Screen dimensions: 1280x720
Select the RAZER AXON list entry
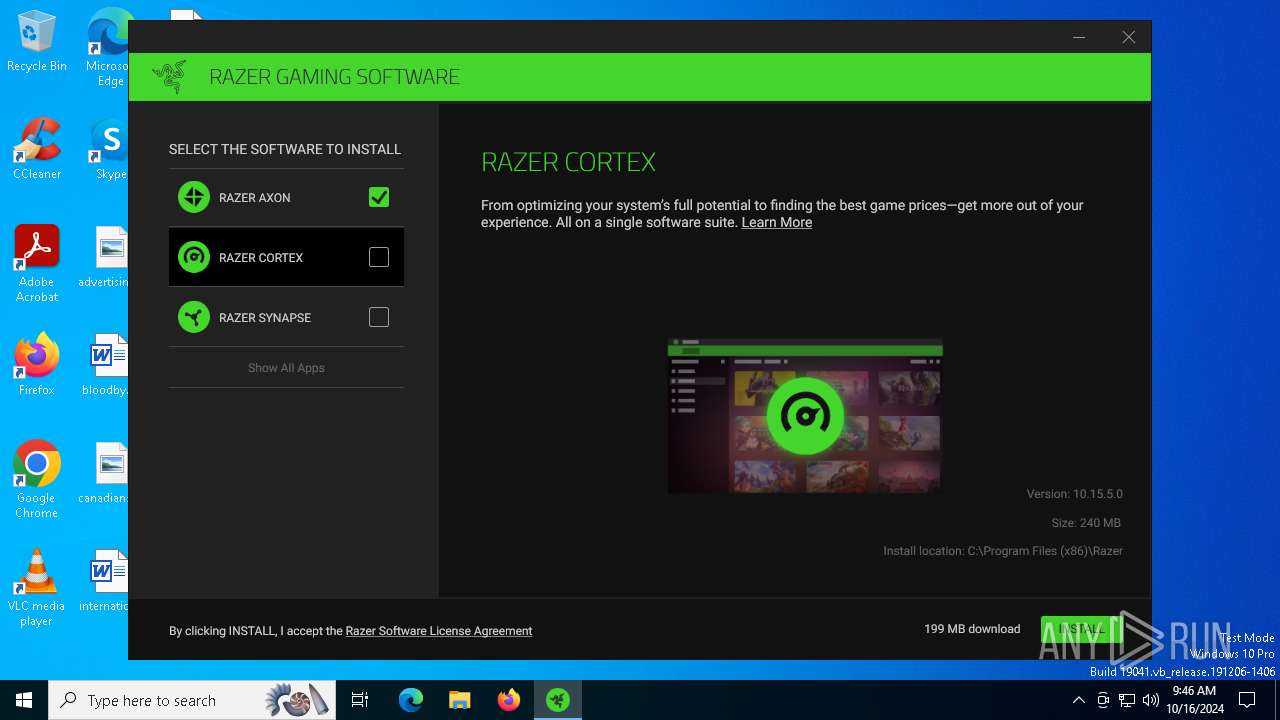pyautogui.click(x=286, y=197)
